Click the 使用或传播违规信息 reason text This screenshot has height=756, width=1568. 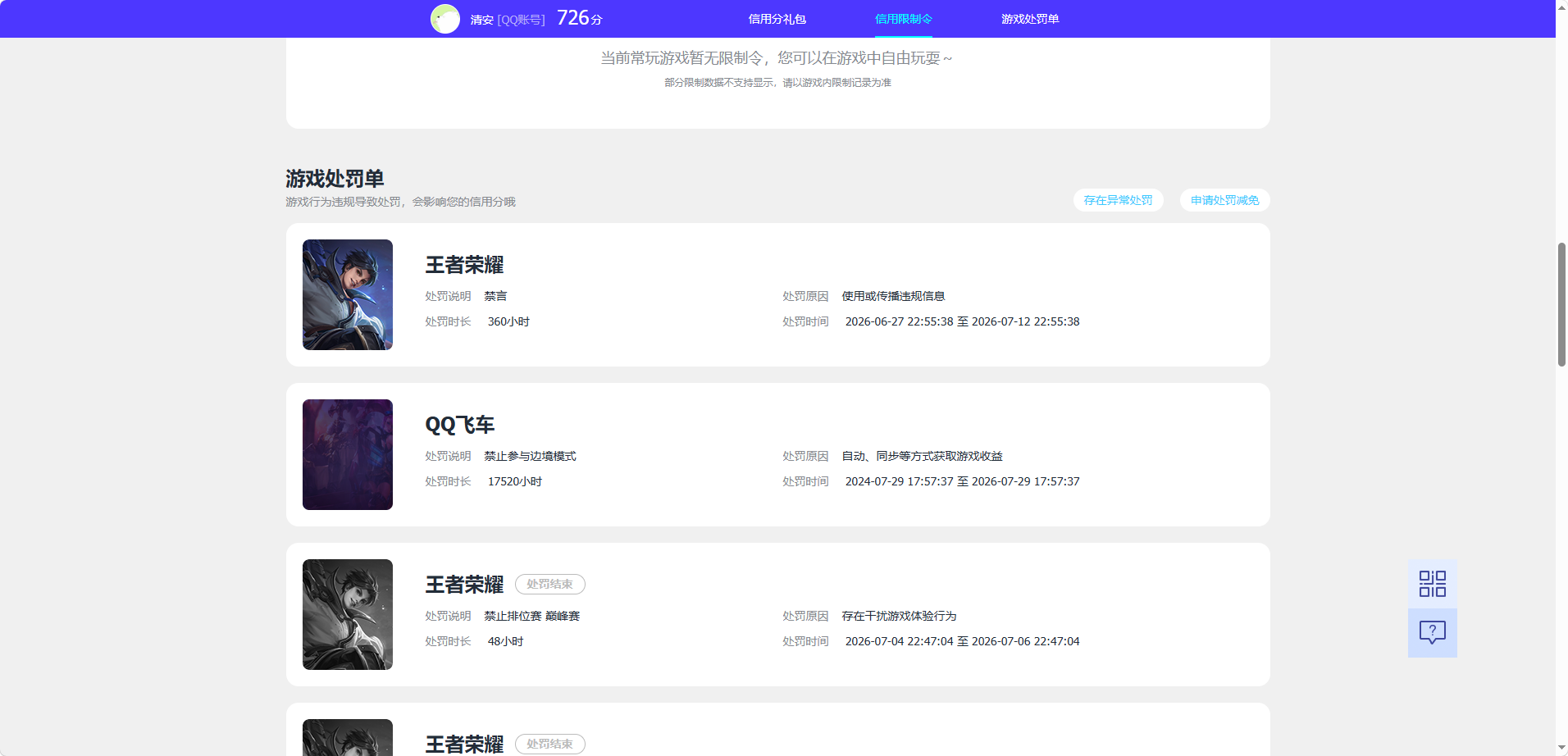point(893,296)
